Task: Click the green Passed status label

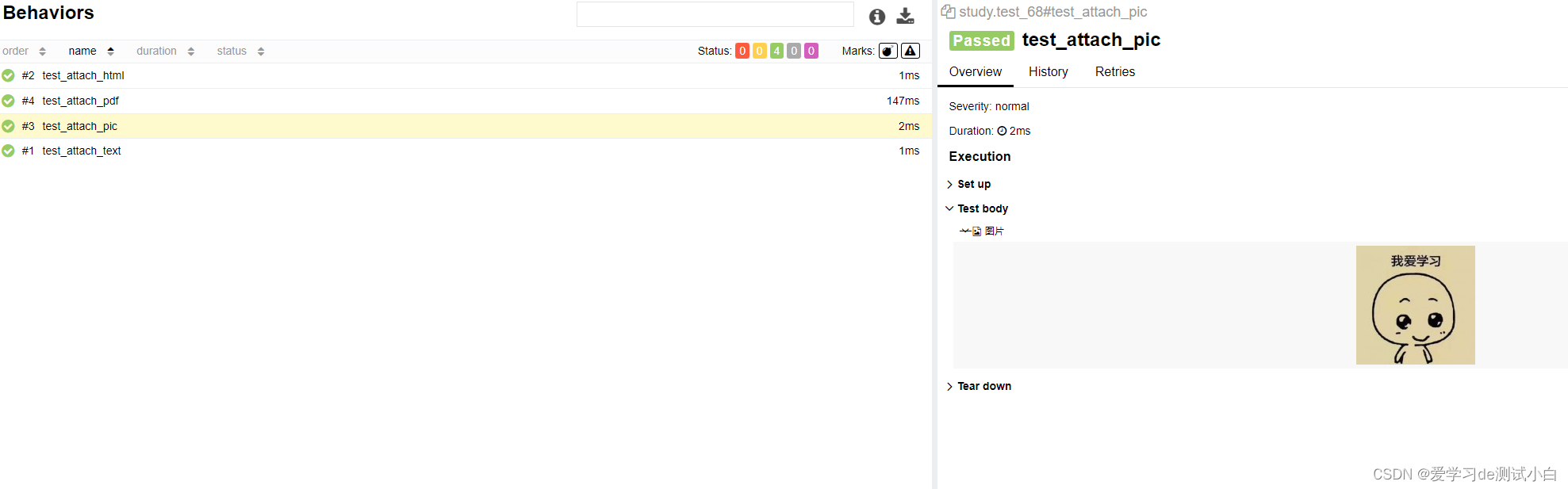Action: pyautogui.click(x=982, y=40)
